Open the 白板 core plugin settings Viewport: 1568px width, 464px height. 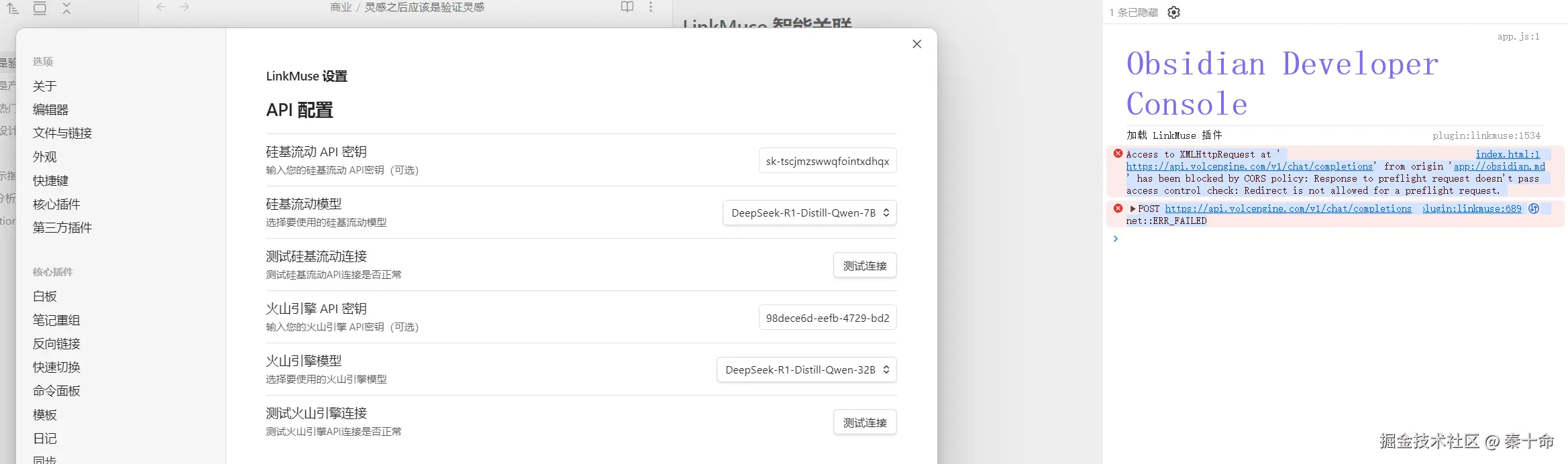pyautogui.click(x=45, y=296)
